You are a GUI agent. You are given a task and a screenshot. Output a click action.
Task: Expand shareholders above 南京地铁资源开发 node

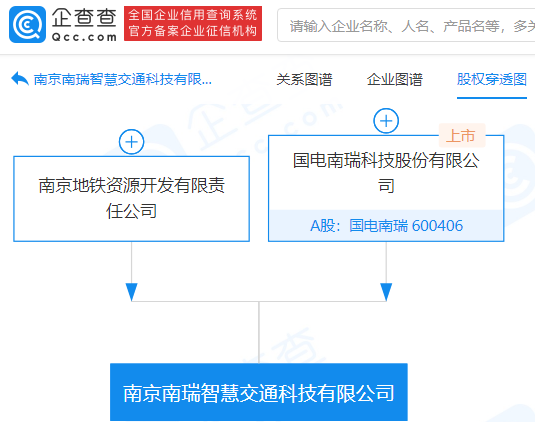click(131, 142)
